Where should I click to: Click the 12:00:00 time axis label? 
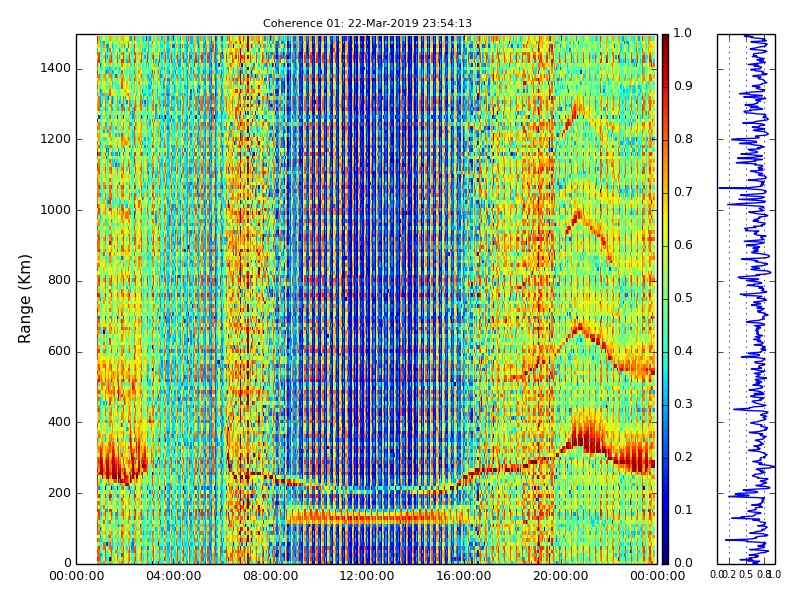pyautogui.click(x=367, y=576)
